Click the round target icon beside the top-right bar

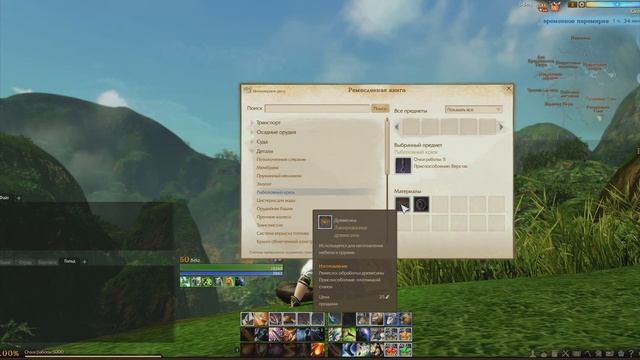[x=582, y=4]
